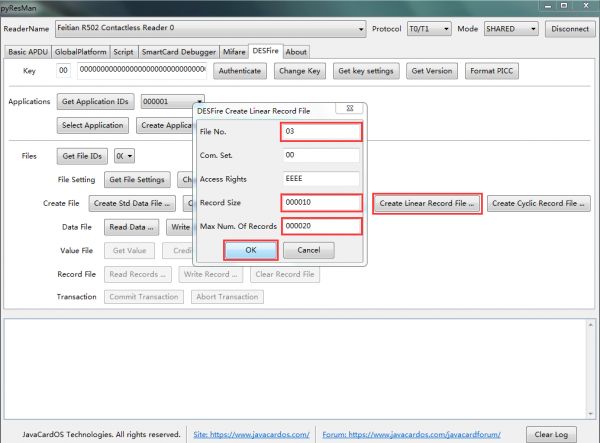Confirm the dialog with OK

click(x=251, y=250)
